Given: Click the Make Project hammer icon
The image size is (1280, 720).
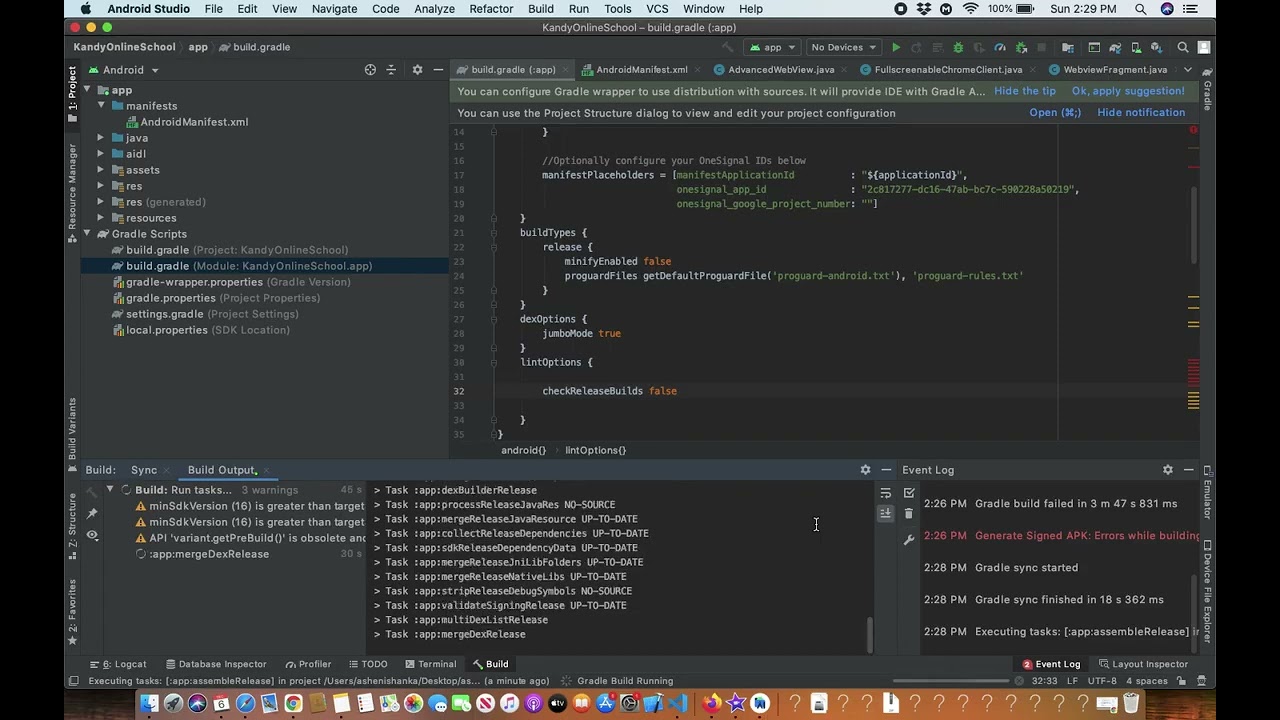Looking at the screenshot, I should pos(727,47).
